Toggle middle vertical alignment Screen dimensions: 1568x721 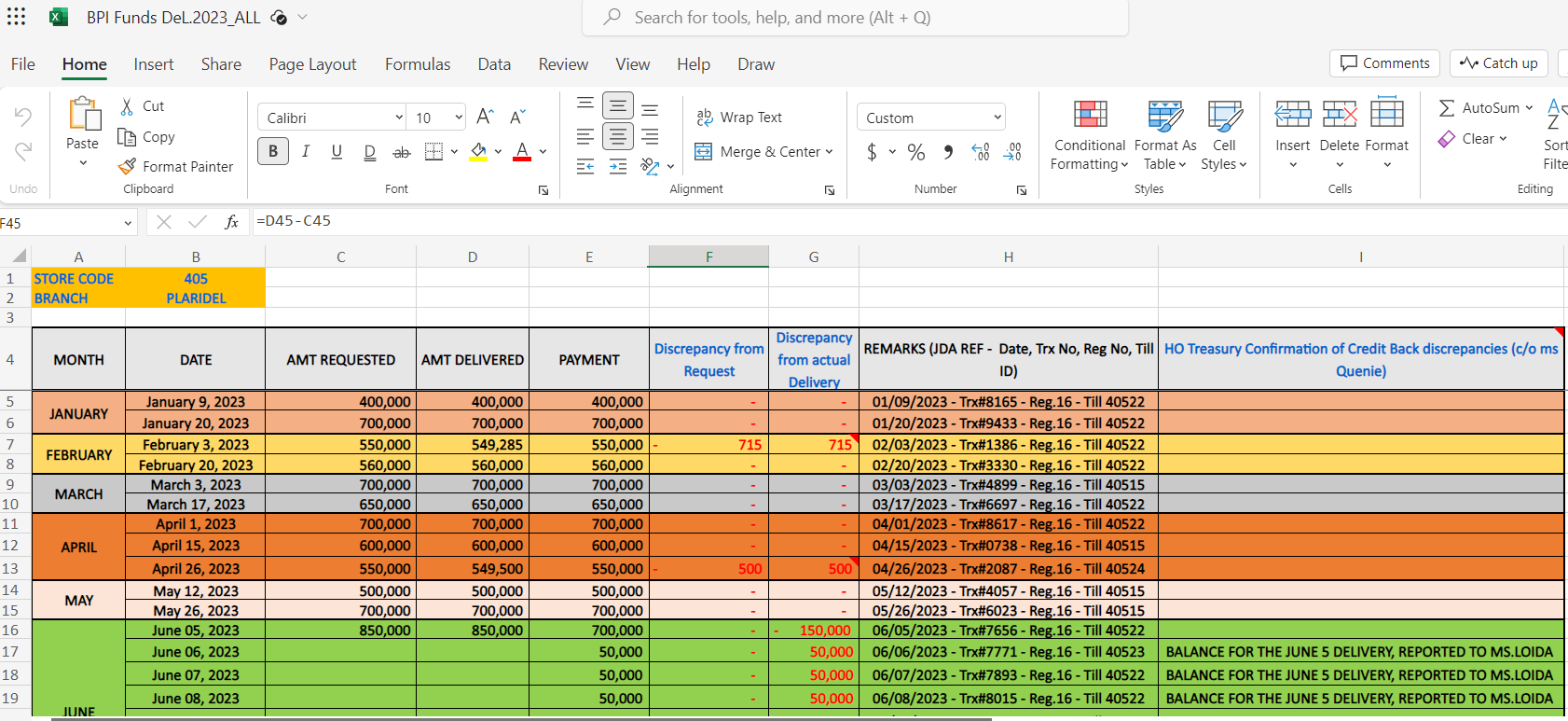pyautogui.click(x=617, y=105)
